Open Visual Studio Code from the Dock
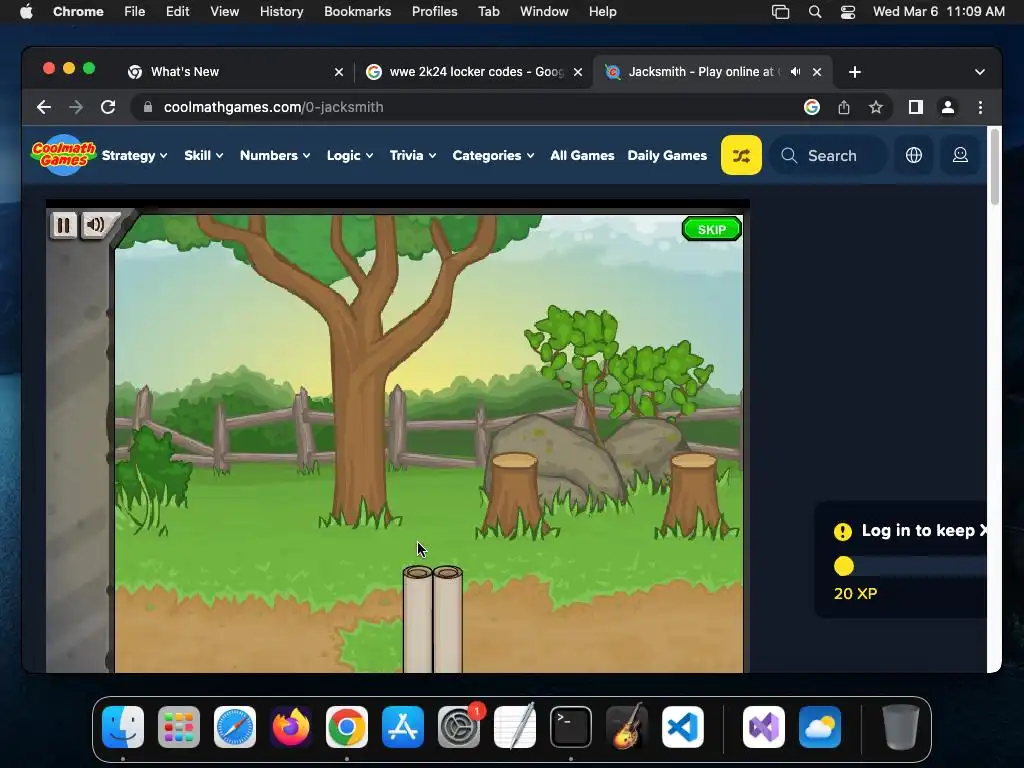1024x768 pixels. [683, 727]
